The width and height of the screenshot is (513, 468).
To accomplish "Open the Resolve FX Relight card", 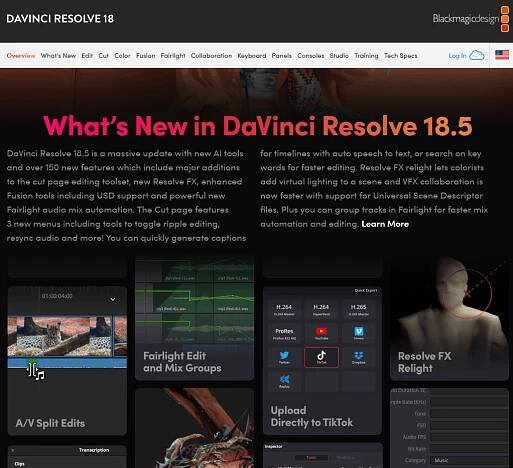I will (x=449, y=318).
